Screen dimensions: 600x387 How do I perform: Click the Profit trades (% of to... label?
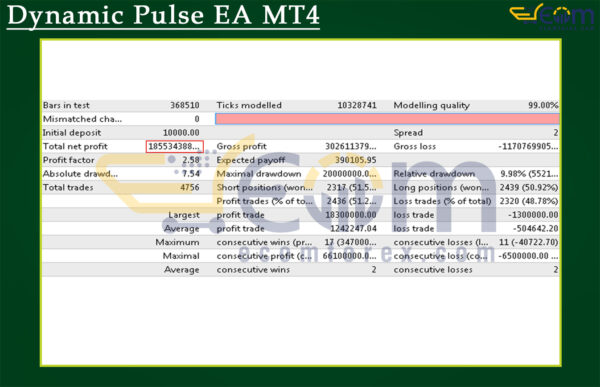pyautogui.click(x=264, y=201)
